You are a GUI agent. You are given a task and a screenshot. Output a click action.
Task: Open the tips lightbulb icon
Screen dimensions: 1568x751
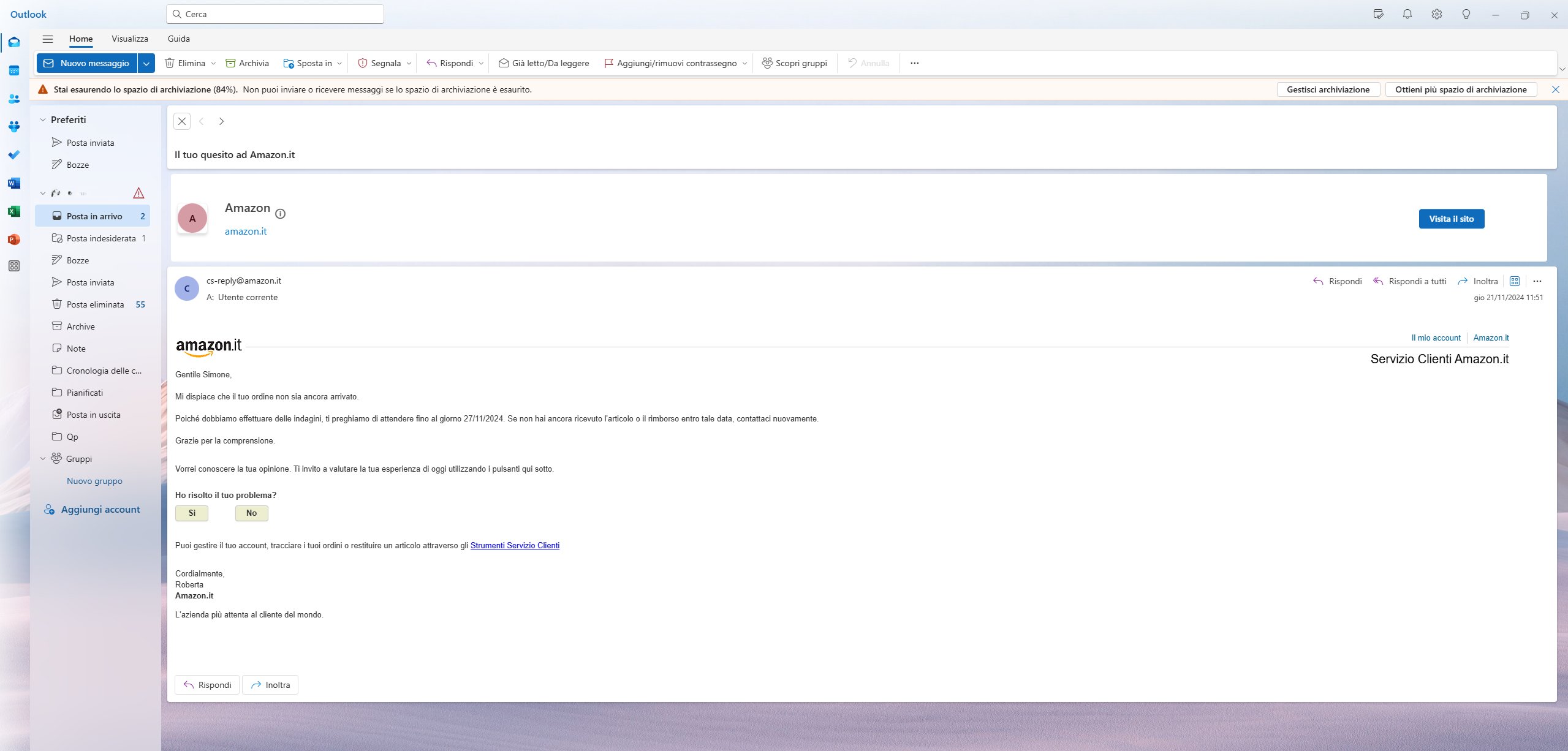click(1466, 14)
